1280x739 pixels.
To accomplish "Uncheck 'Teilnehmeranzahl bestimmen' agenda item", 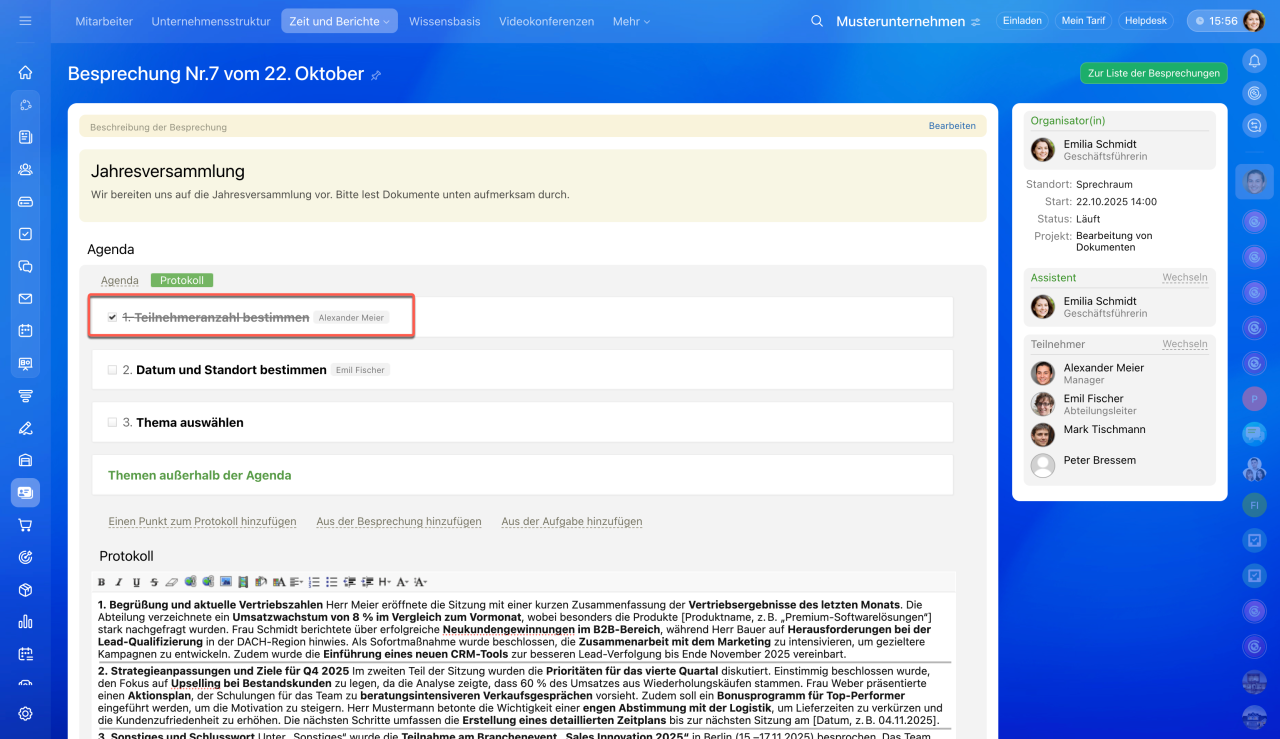I will [113, 317].
